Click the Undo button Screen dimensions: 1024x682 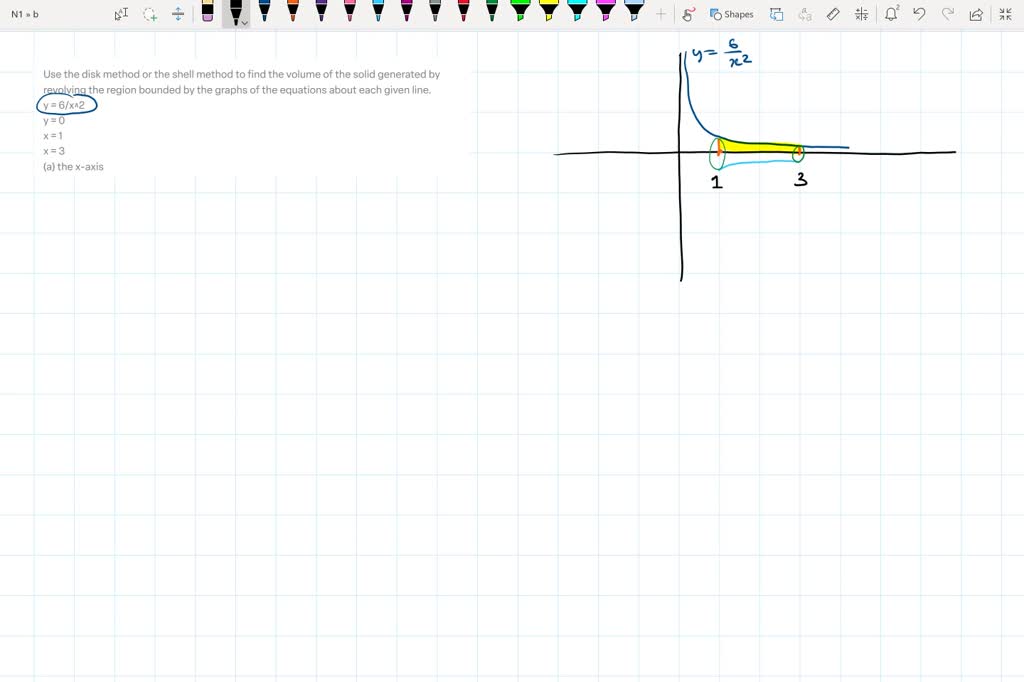coord(920,14)
